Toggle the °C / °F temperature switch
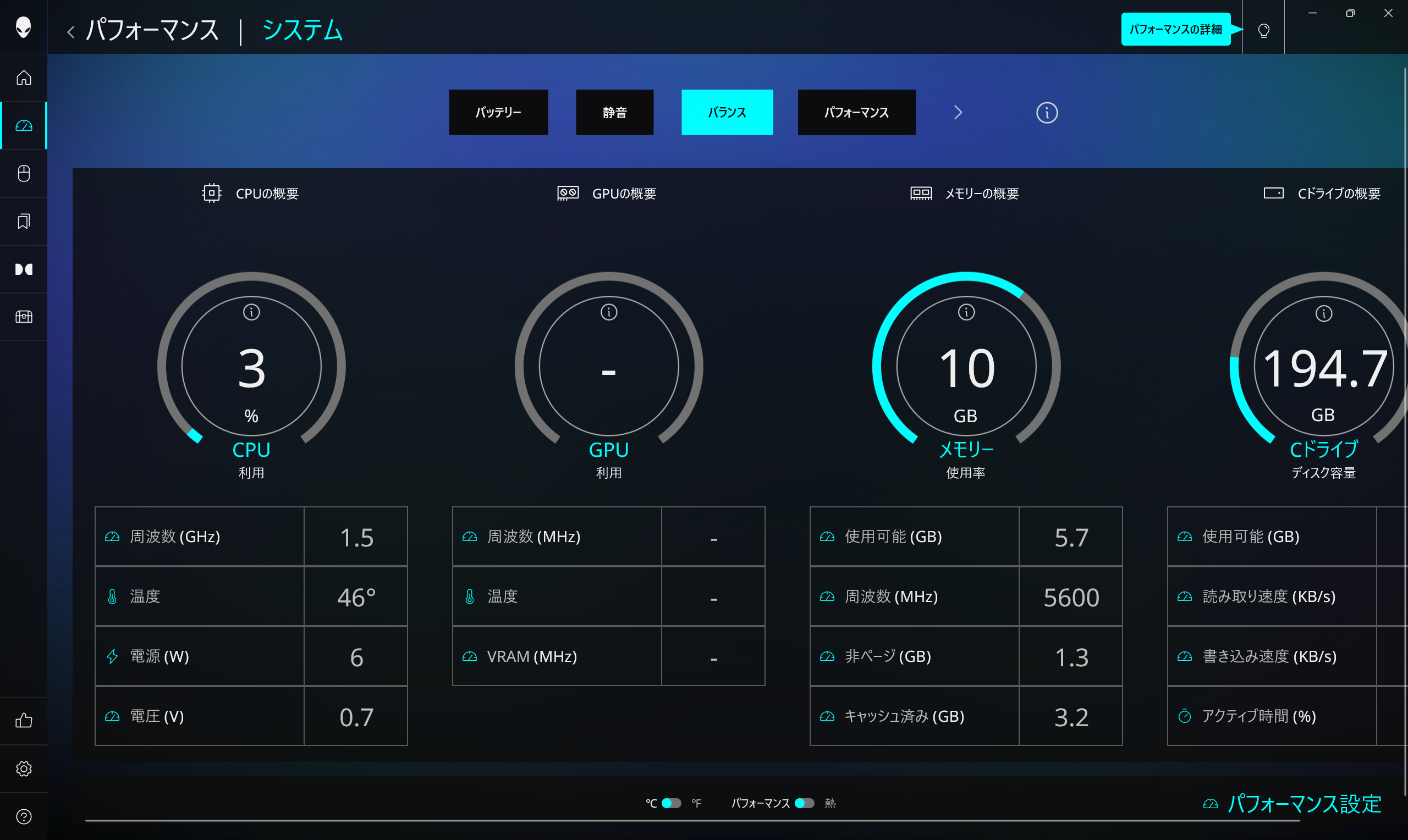Viewport: 1408px width, 840px height. (x=672, y=803)
